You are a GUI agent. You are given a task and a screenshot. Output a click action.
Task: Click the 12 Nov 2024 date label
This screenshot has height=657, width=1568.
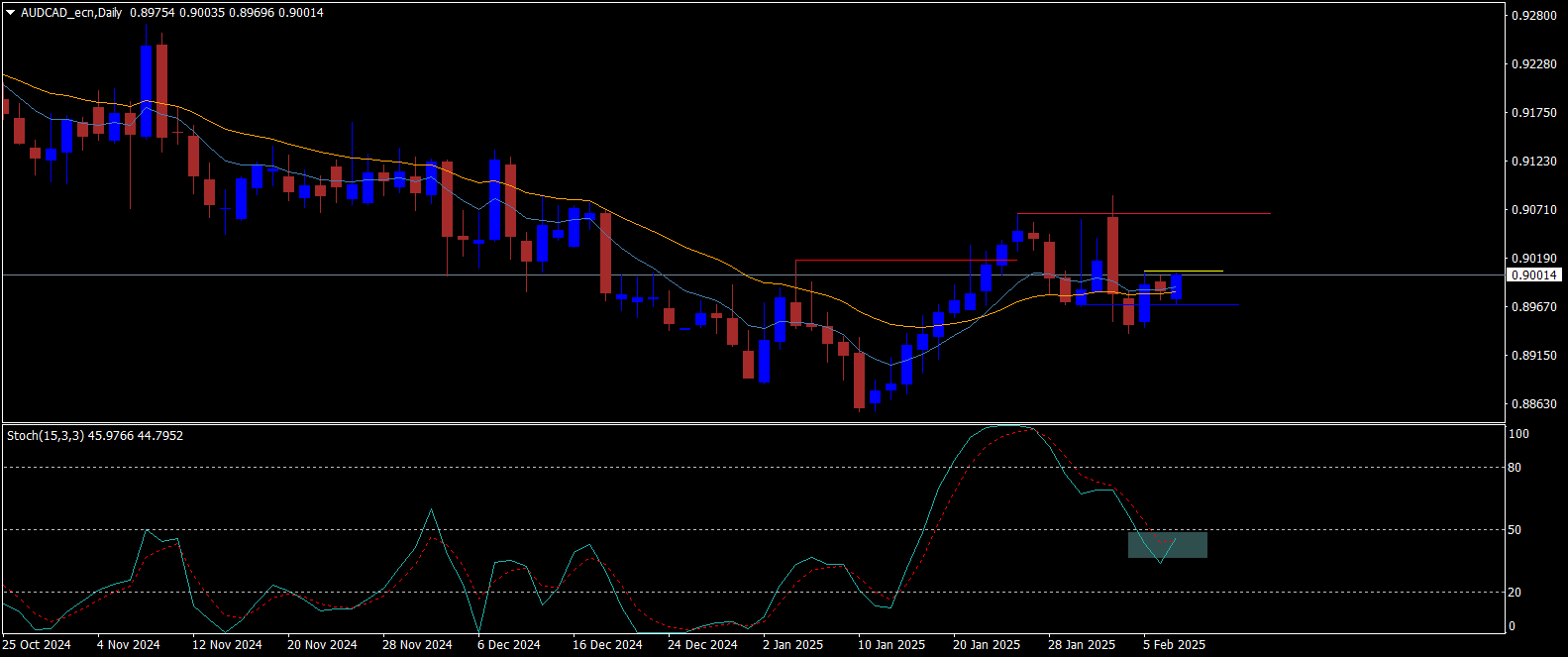227,645
